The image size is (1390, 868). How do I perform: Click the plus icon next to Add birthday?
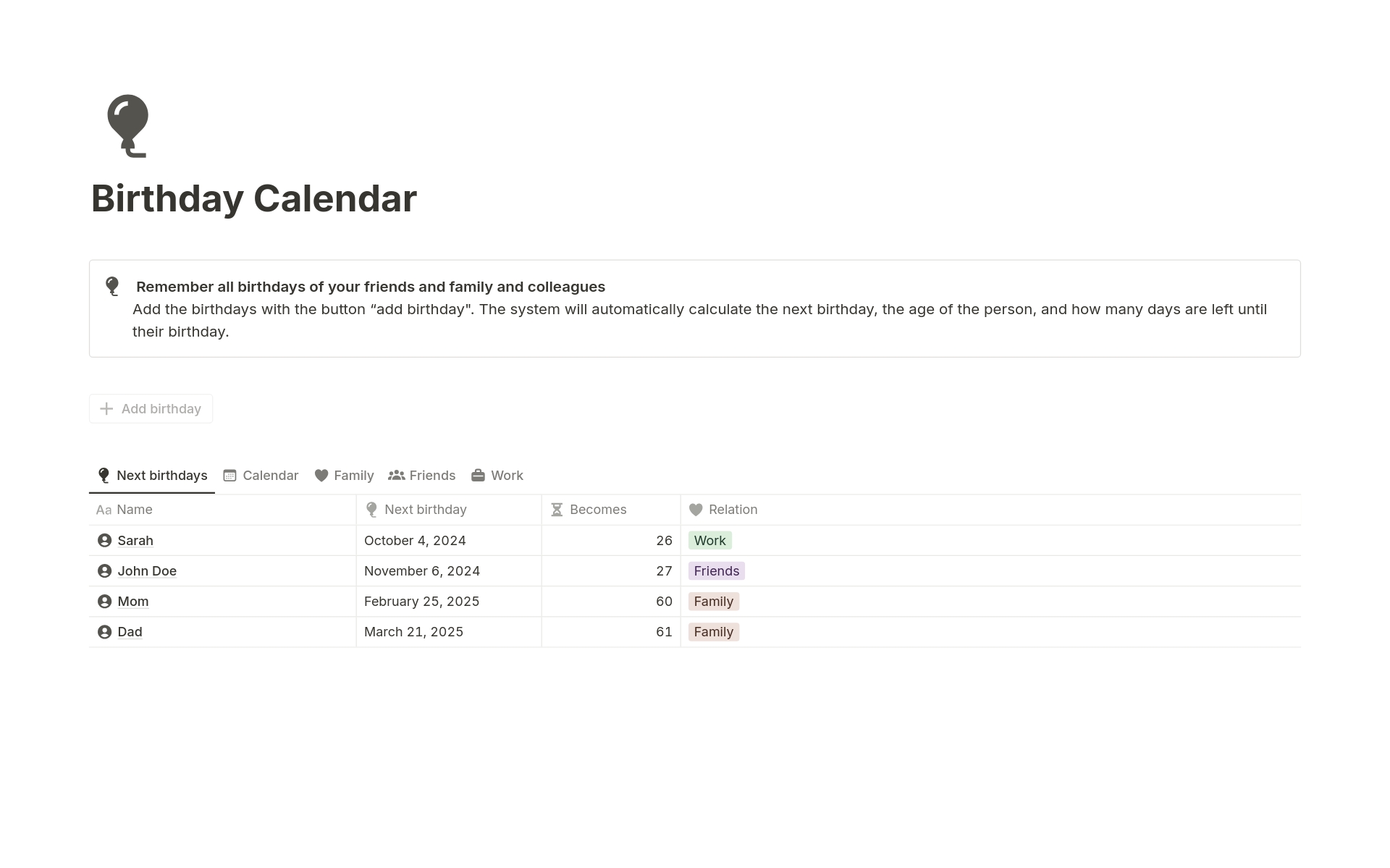(108, 408)
